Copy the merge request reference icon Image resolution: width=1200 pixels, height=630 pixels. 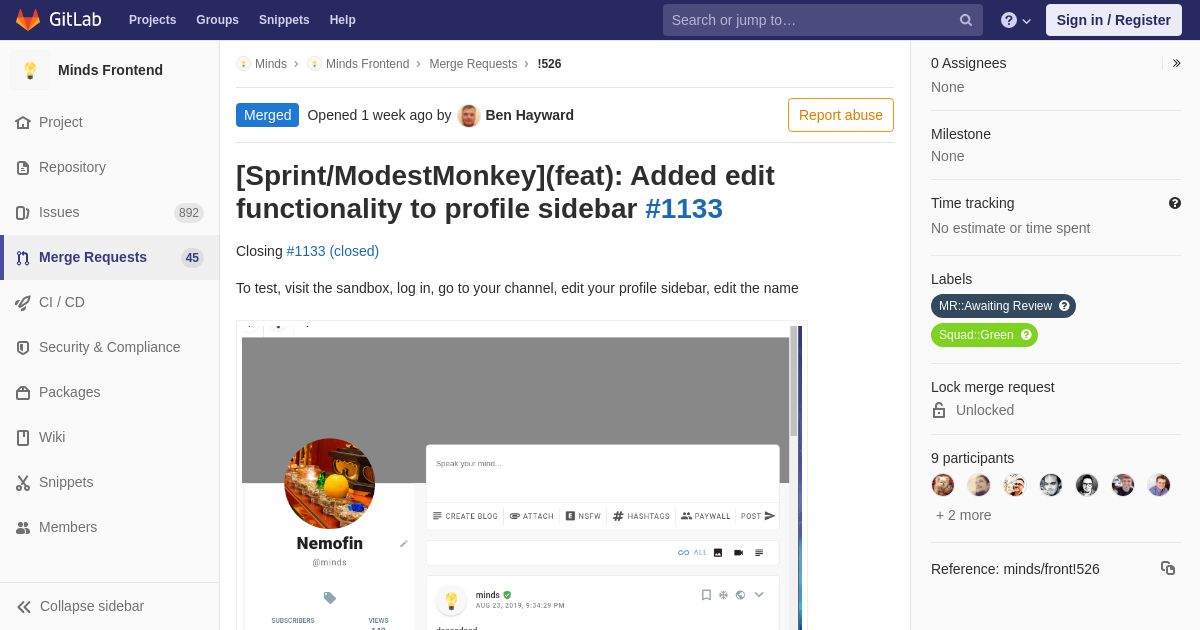click(1168, 568)
